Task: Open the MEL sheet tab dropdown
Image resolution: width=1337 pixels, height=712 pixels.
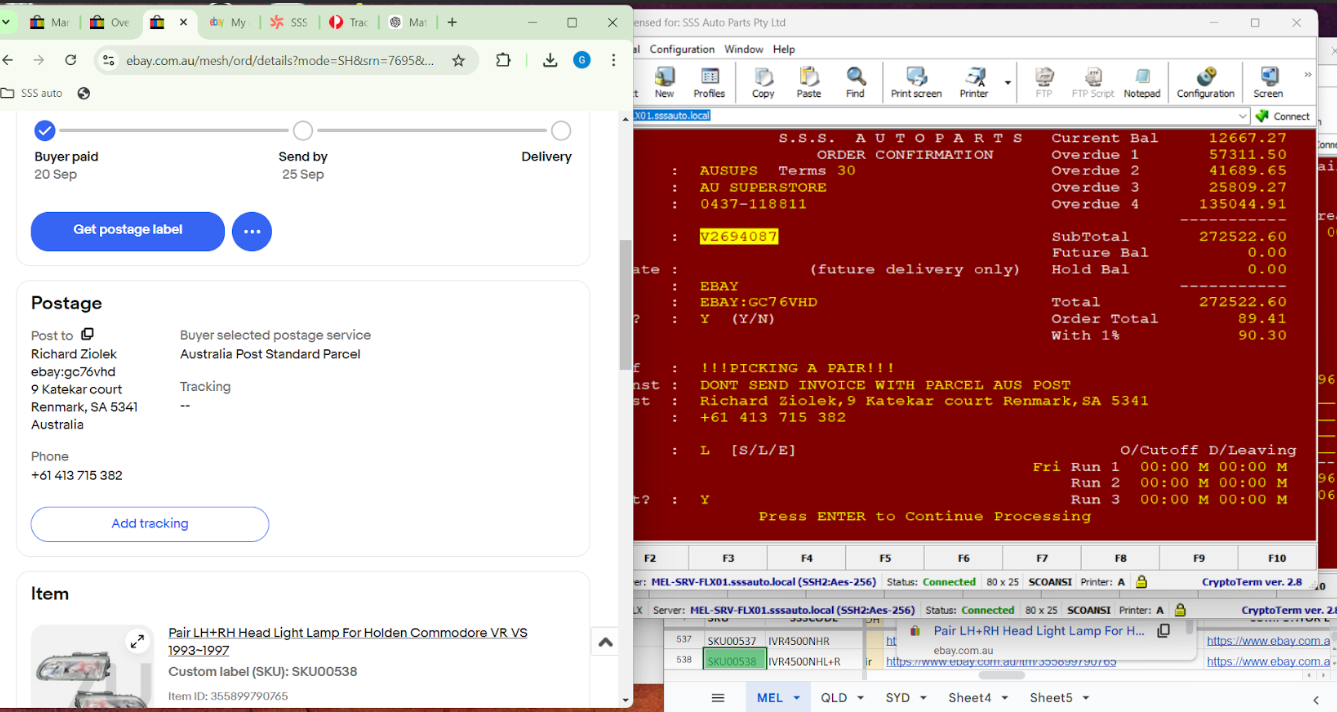Action: tap(797, 698)
